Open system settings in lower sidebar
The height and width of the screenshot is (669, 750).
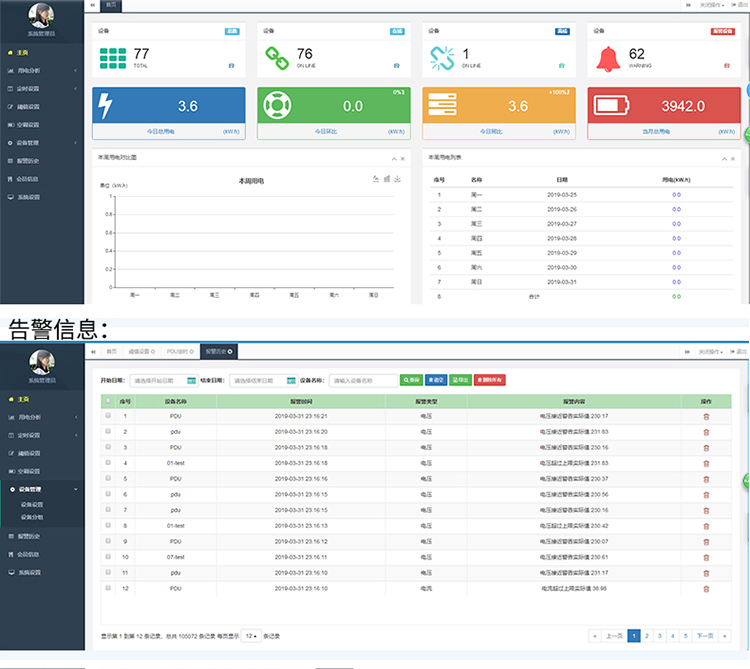[x=28, y=572]
